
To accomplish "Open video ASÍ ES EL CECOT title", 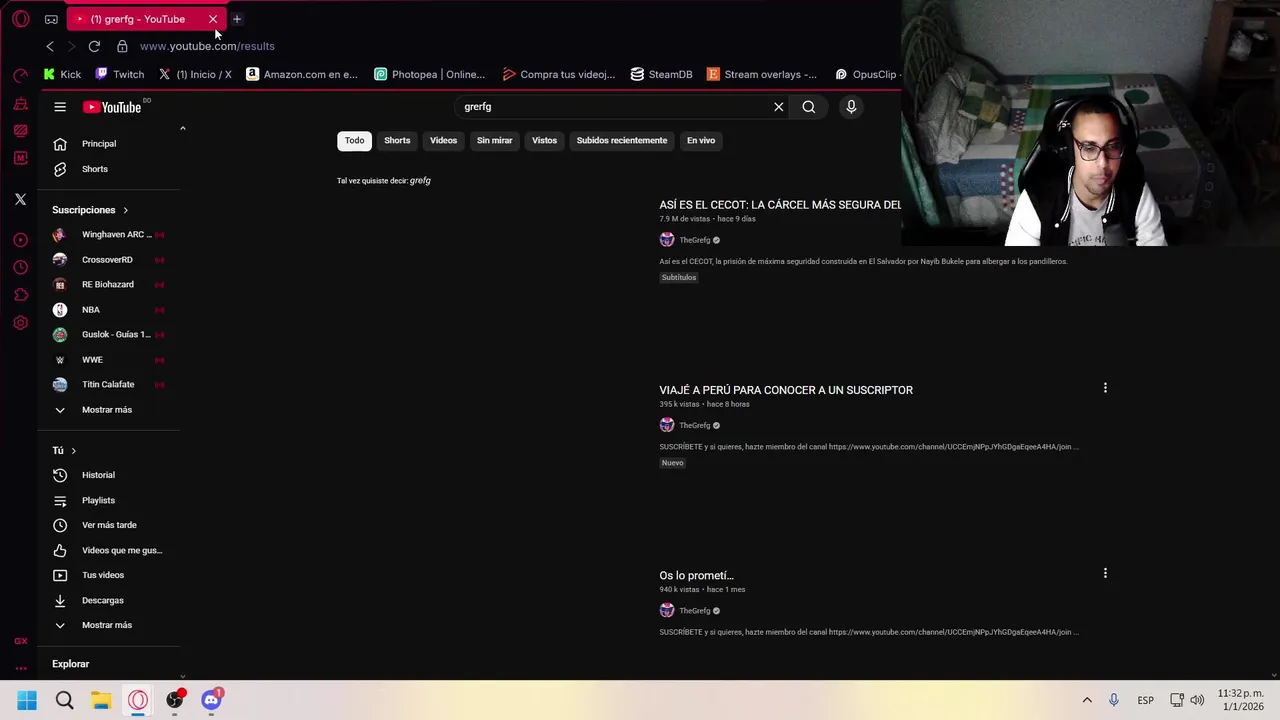I will click(x=780, y=205).
